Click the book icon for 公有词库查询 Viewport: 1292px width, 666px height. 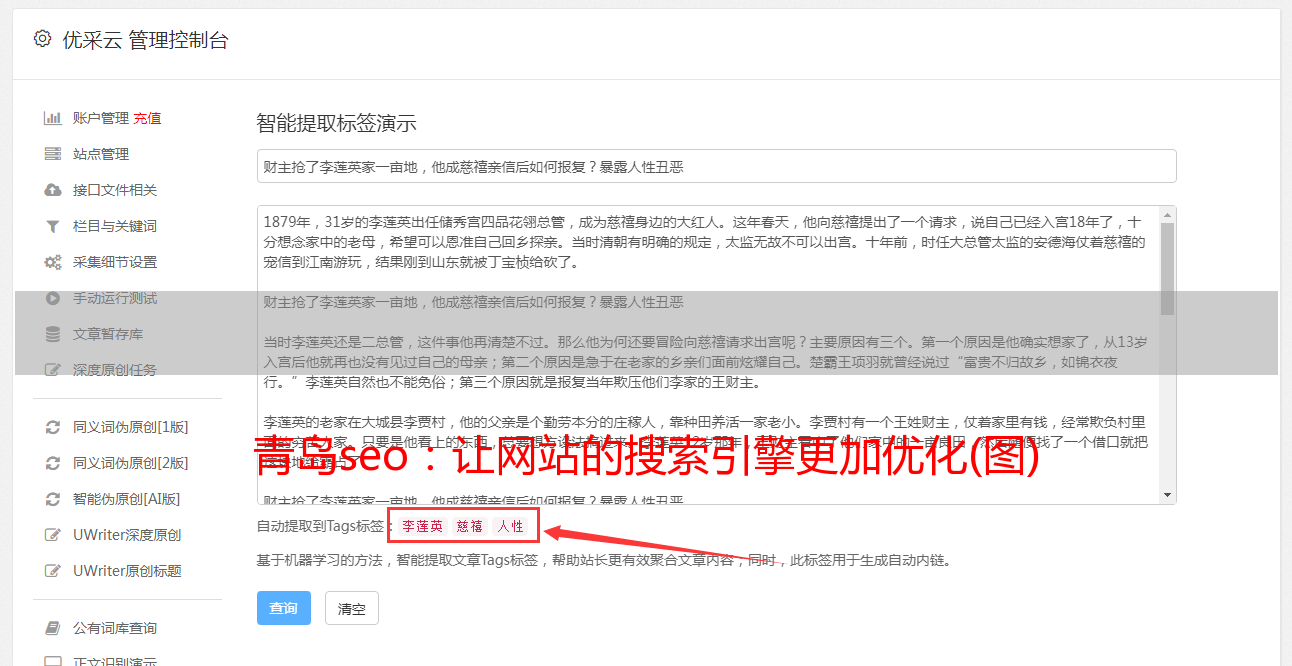pyautogui.click(x=53, y=628)
